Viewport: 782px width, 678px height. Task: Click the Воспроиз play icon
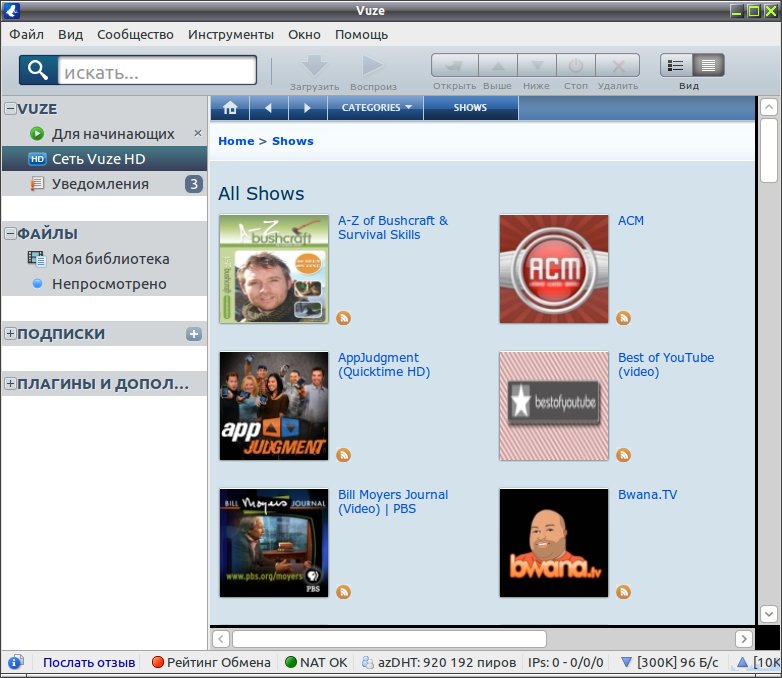[373, 65]
